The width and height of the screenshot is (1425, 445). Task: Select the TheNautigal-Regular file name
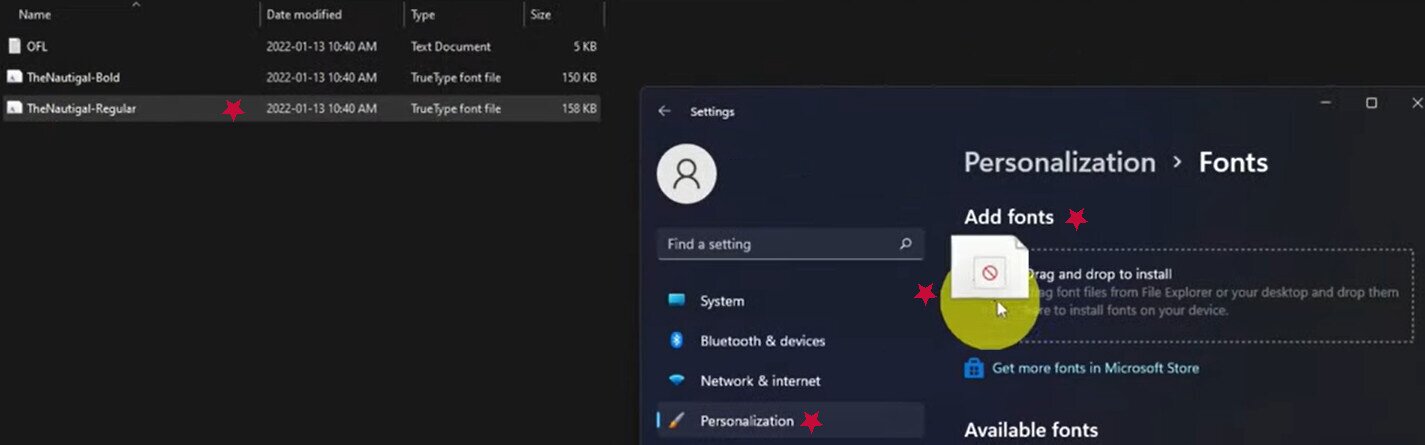tap(82, 108)
